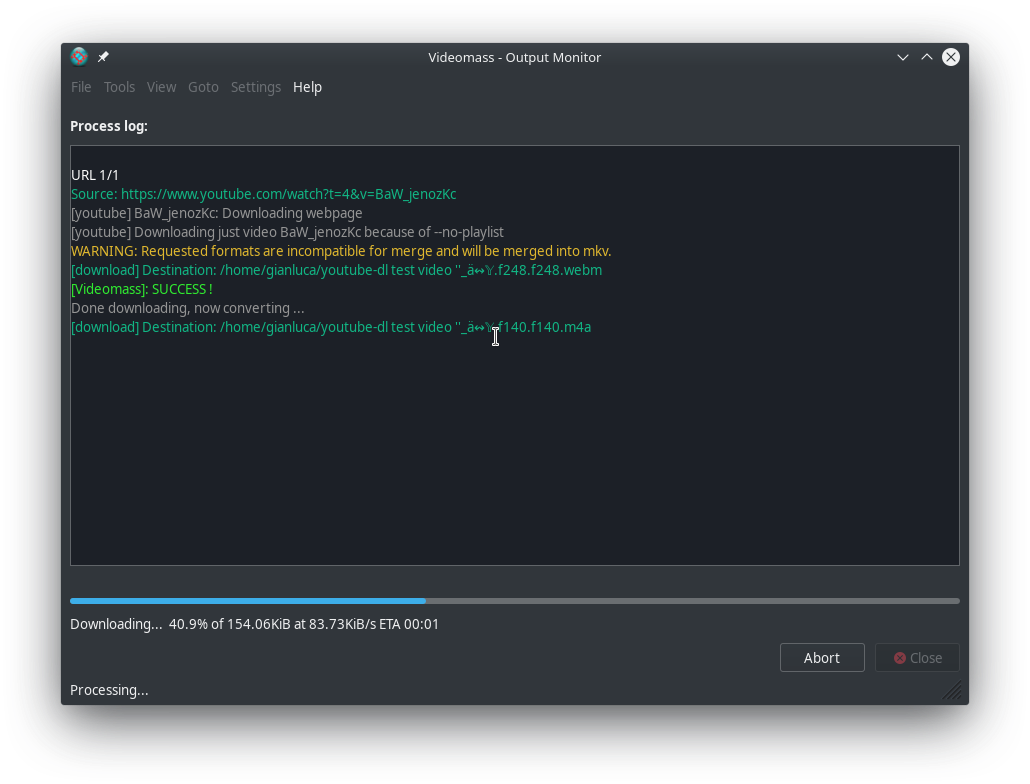Open the File menu

click(x=81, y=87)
